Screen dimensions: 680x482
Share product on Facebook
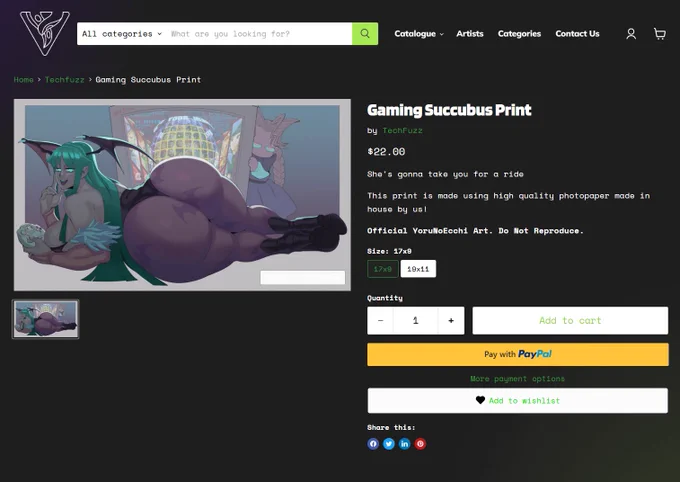click(x=373, y=444)
